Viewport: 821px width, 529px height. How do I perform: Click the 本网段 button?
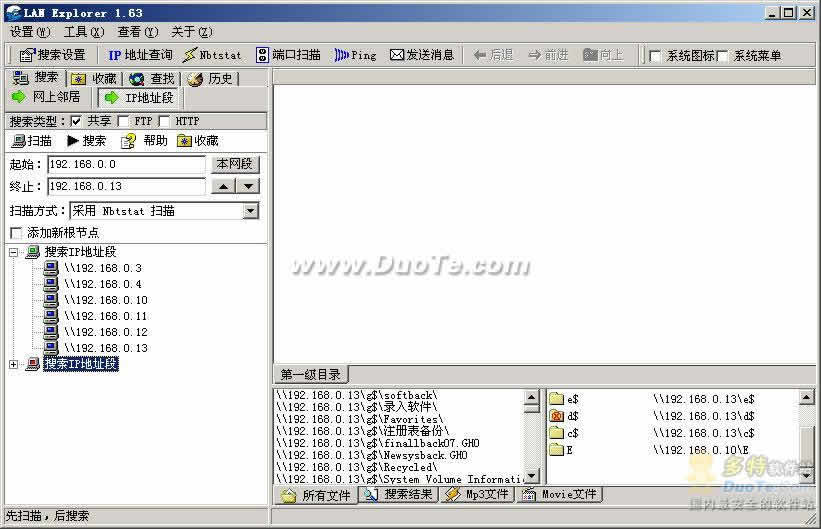(235, 164)
